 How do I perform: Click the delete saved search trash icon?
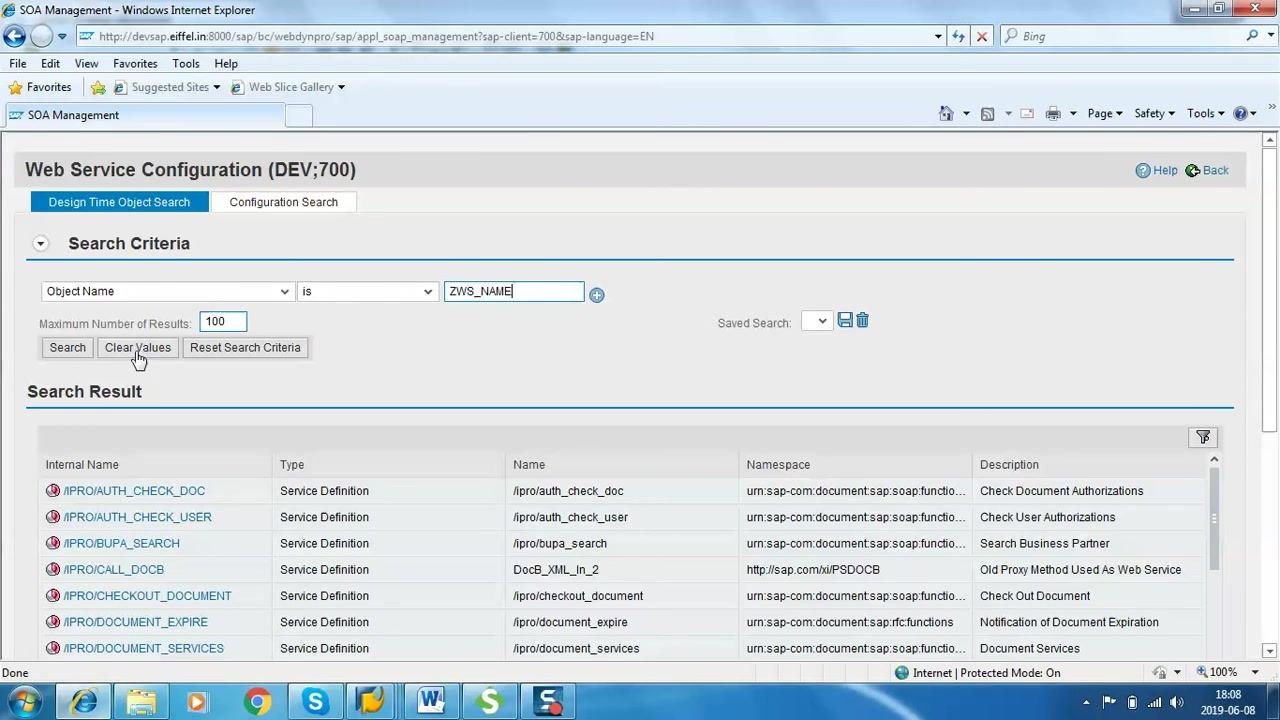coord(862,320)
